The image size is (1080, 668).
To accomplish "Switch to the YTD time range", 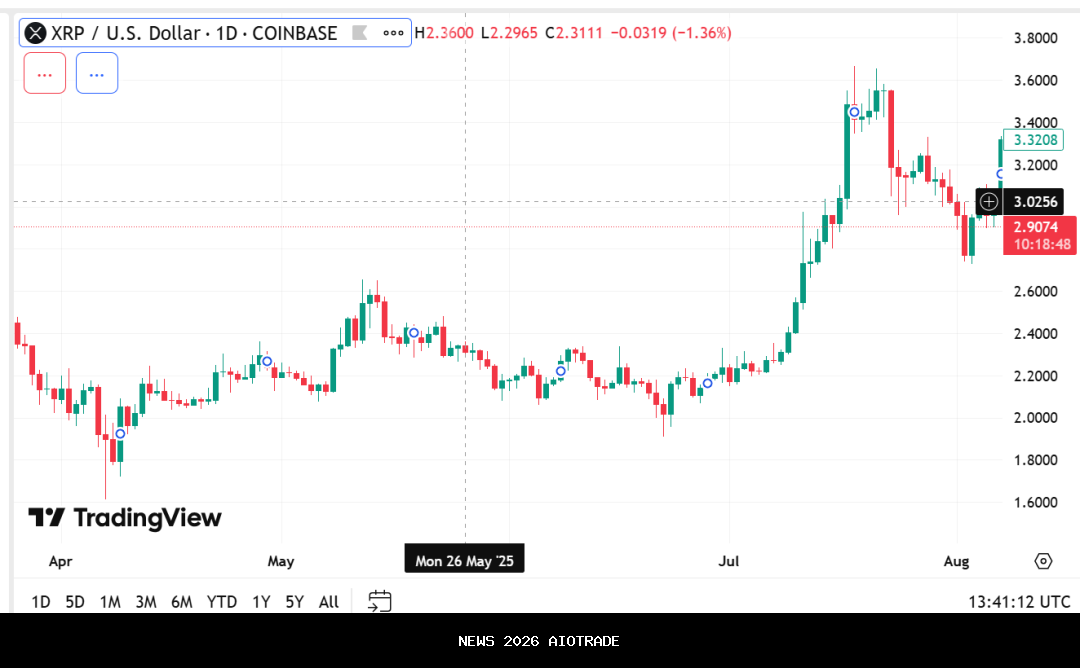I will point(221,602).
